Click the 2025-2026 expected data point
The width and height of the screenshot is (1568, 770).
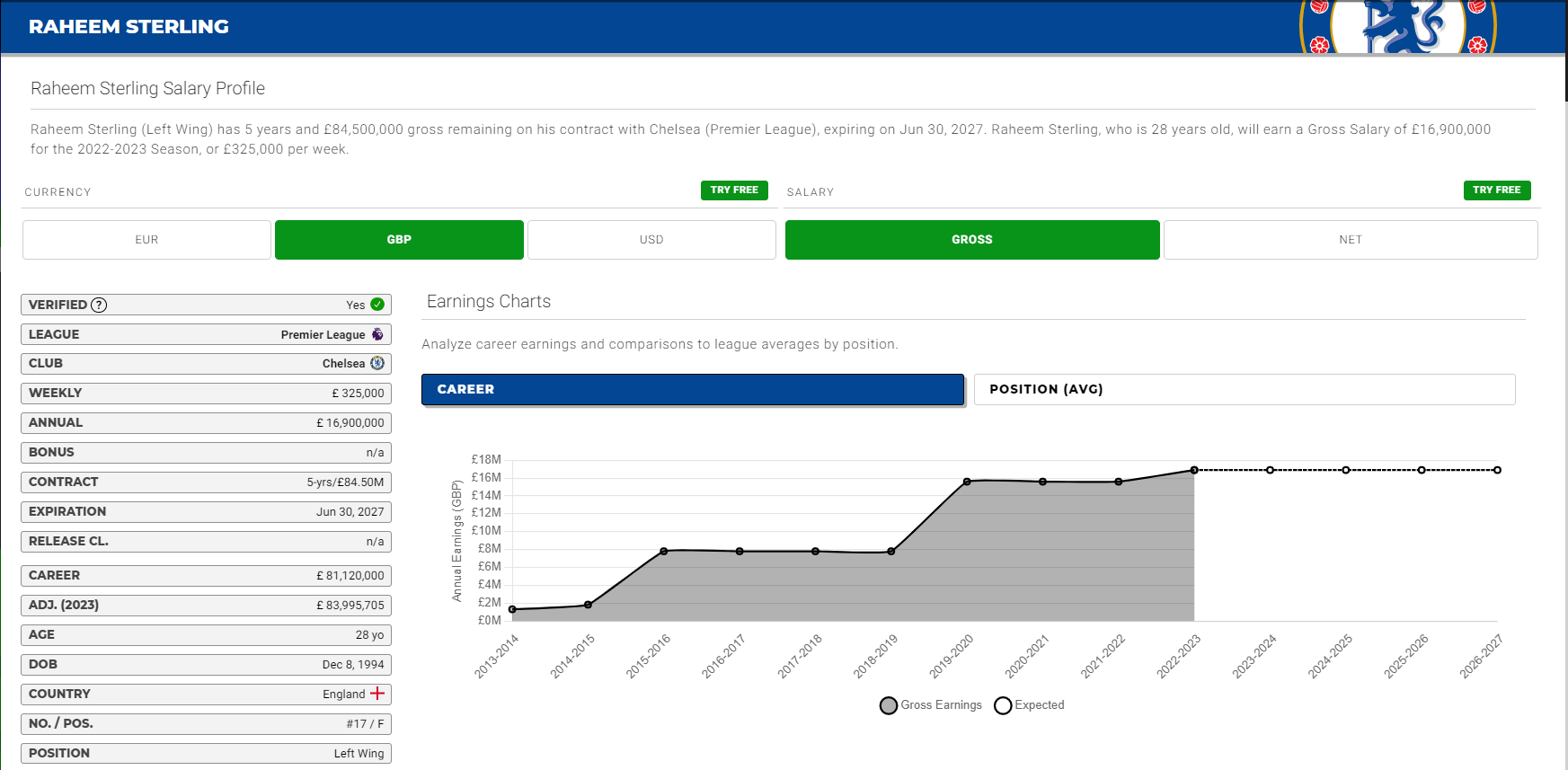coord(1422,470)
